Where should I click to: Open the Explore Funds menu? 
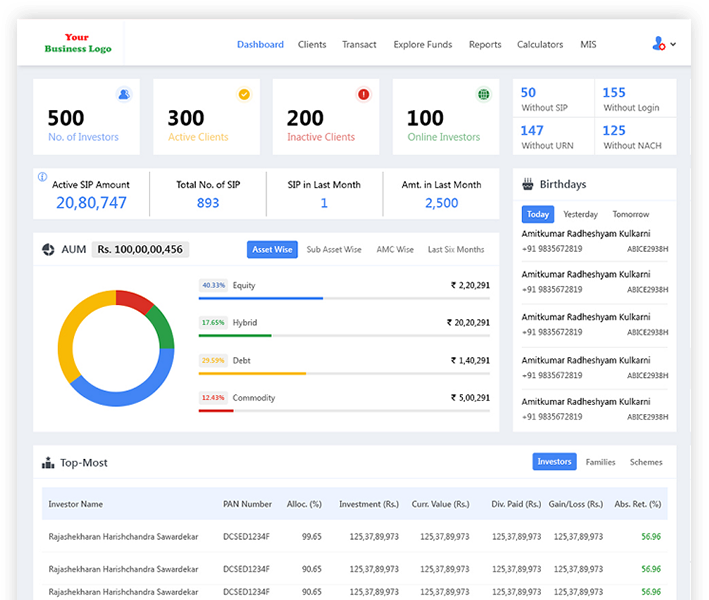click(x=422, y=45)
